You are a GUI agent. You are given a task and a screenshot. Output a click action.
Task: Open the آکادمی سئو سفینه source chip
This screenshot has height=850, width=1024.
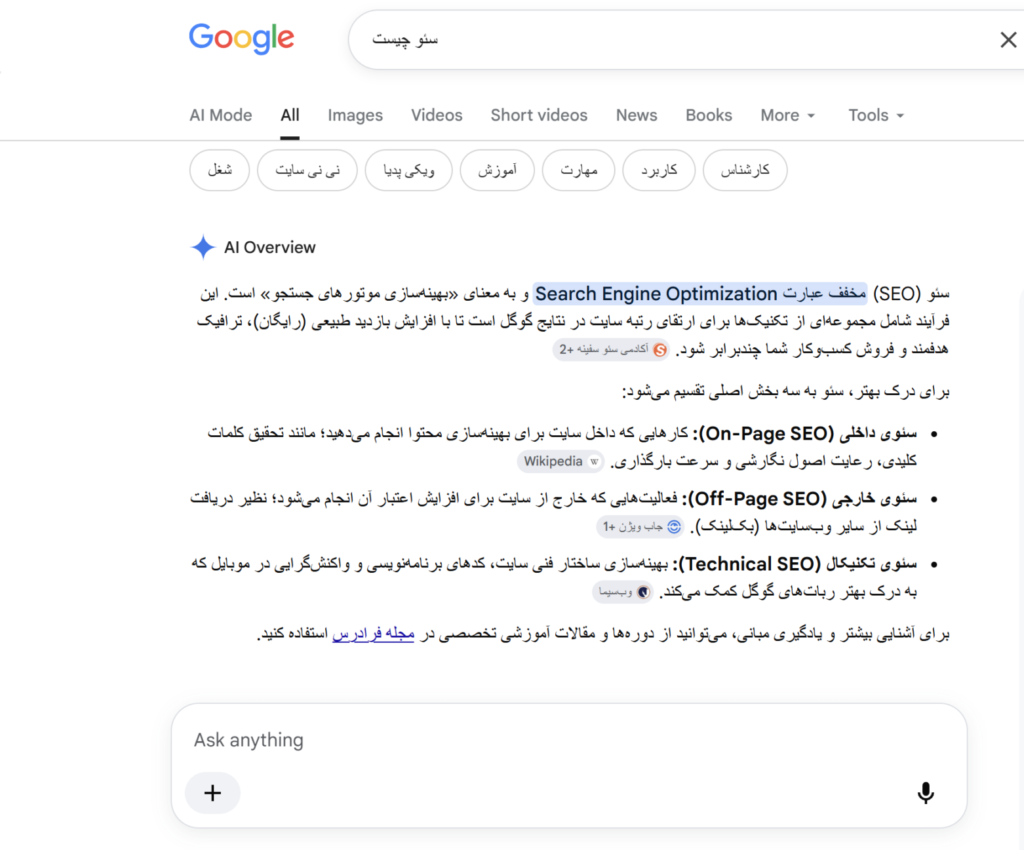click(612, 350)
